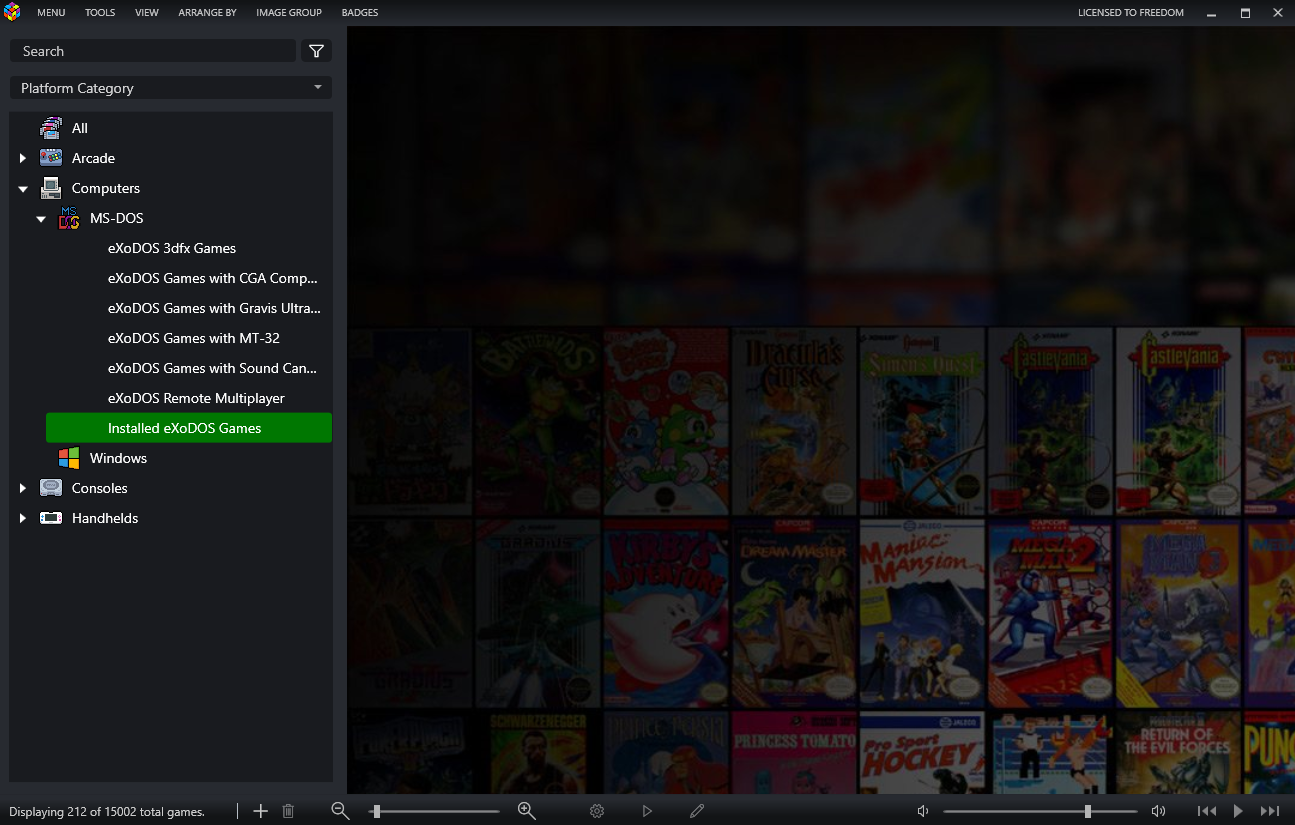Click the trash delete icon
The width and height of the screenshot is (1295, 825).
pos(288,811)
